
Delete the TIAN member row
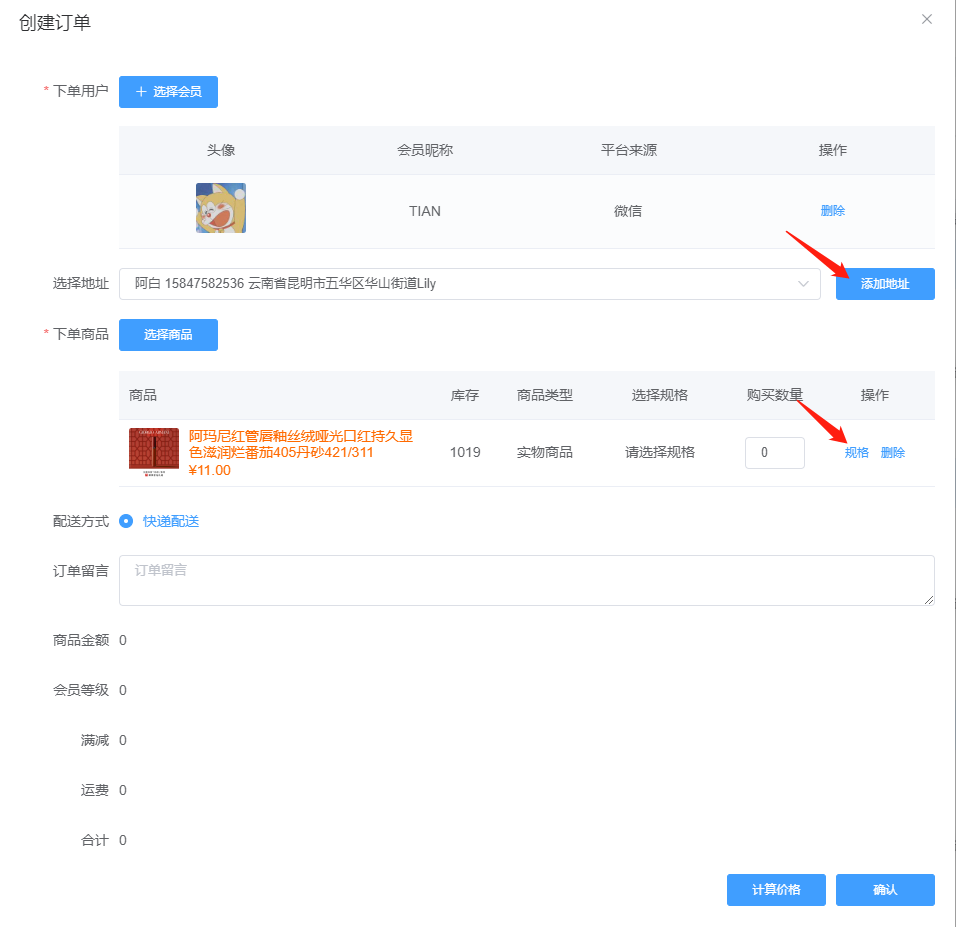coord(832,211)
